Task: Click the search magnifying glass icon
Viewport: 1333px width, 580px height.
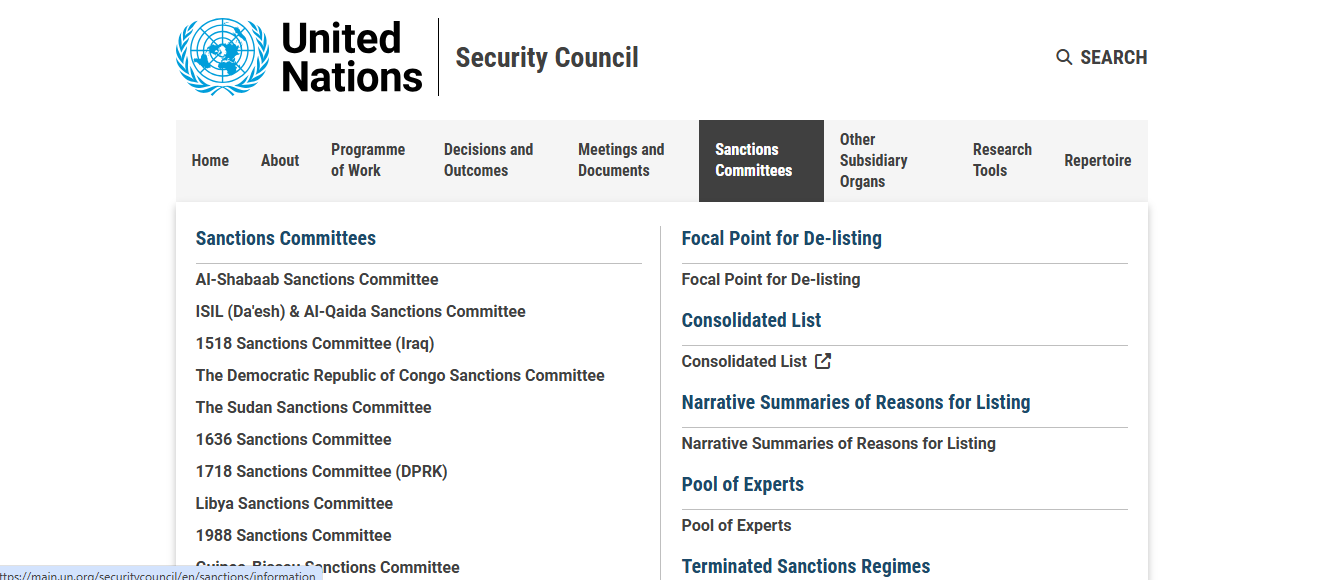Action: click(1064, 57)
